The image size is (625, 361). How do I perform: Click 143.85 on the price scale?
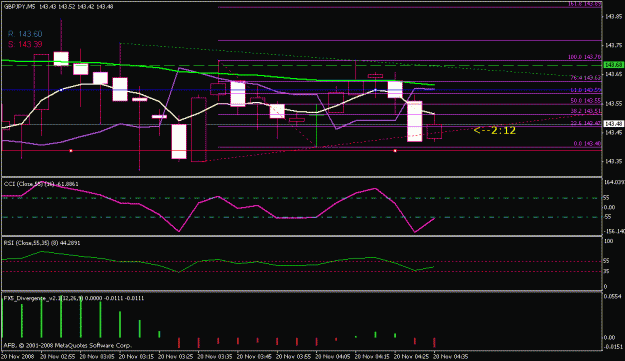point(614,17)
